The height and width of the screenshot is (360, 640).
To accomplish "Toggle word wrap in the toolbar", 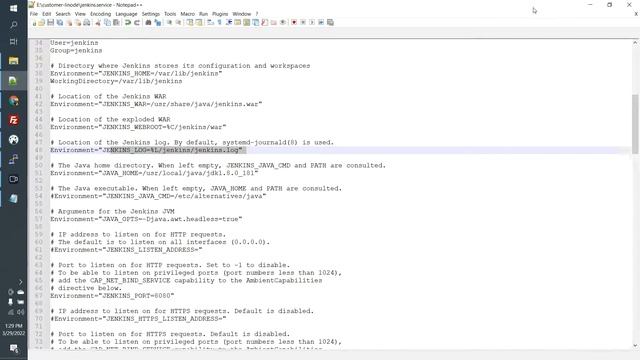I will tap(211, 23).
